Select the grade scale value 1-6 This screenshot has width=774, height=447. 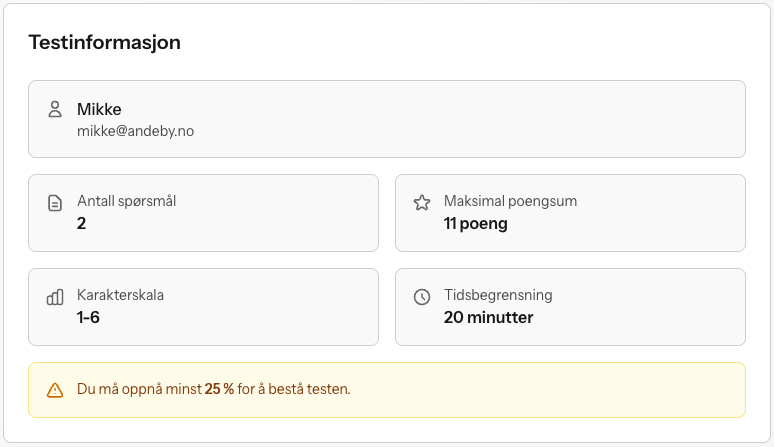[x=88, y=317]
